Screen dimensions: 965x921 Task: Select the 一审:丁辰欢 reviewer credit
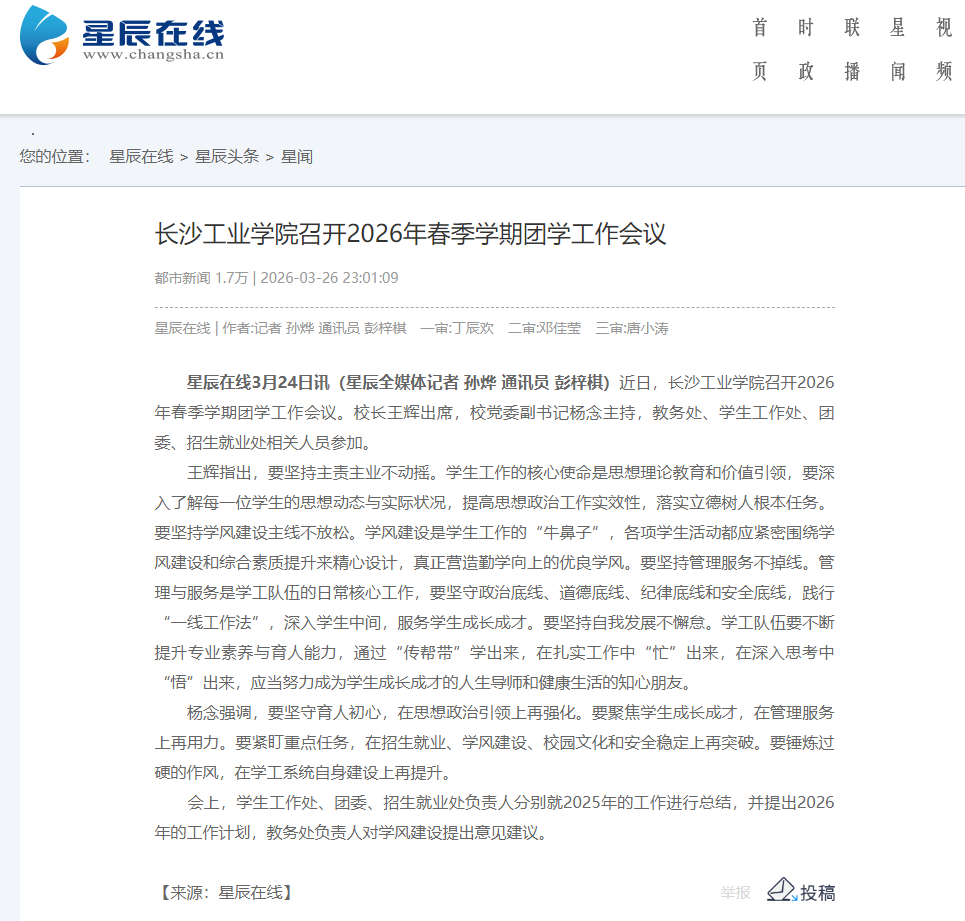point(457,328)
